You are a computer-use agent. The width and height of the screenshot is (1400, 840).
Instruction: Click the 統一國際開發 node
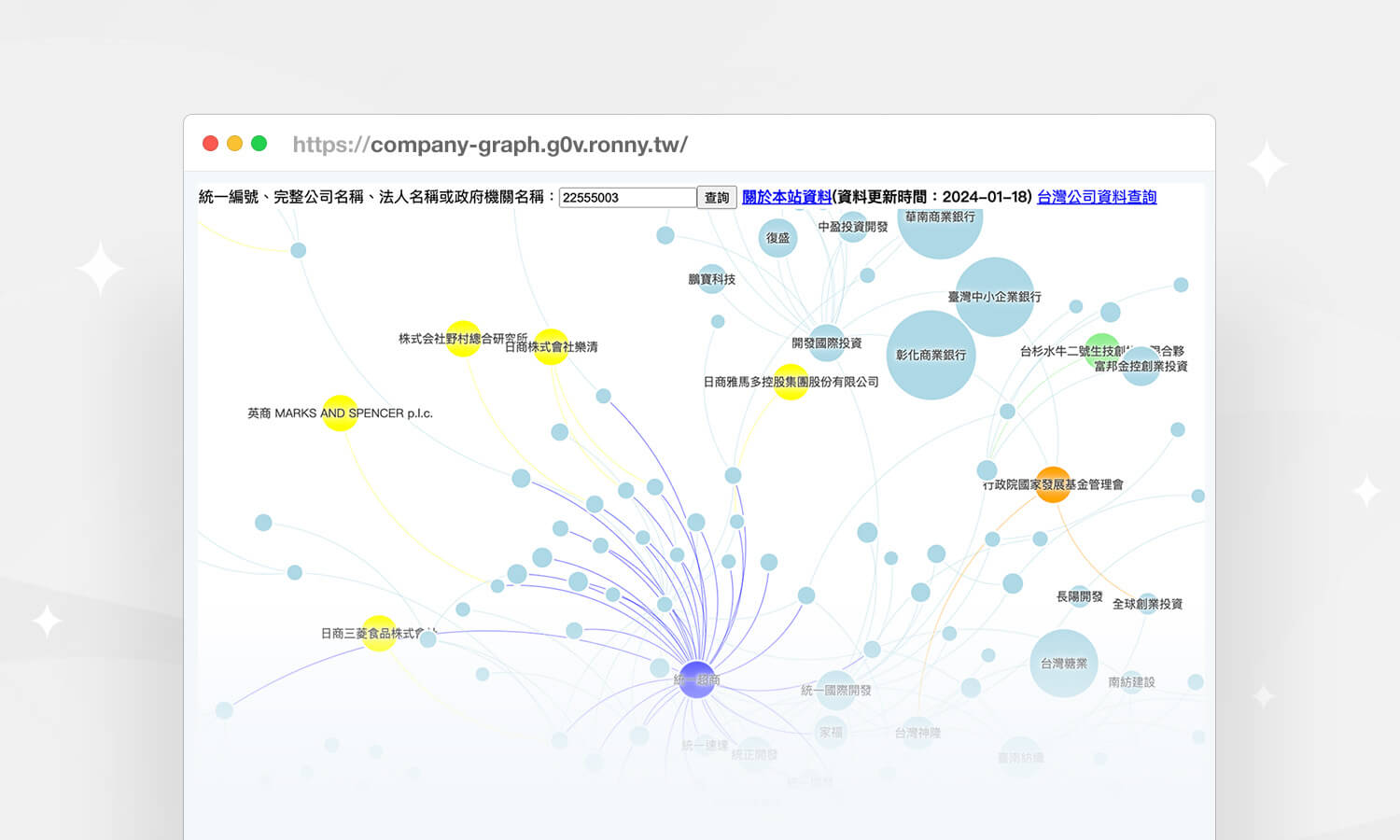click(x=836, y=690)
